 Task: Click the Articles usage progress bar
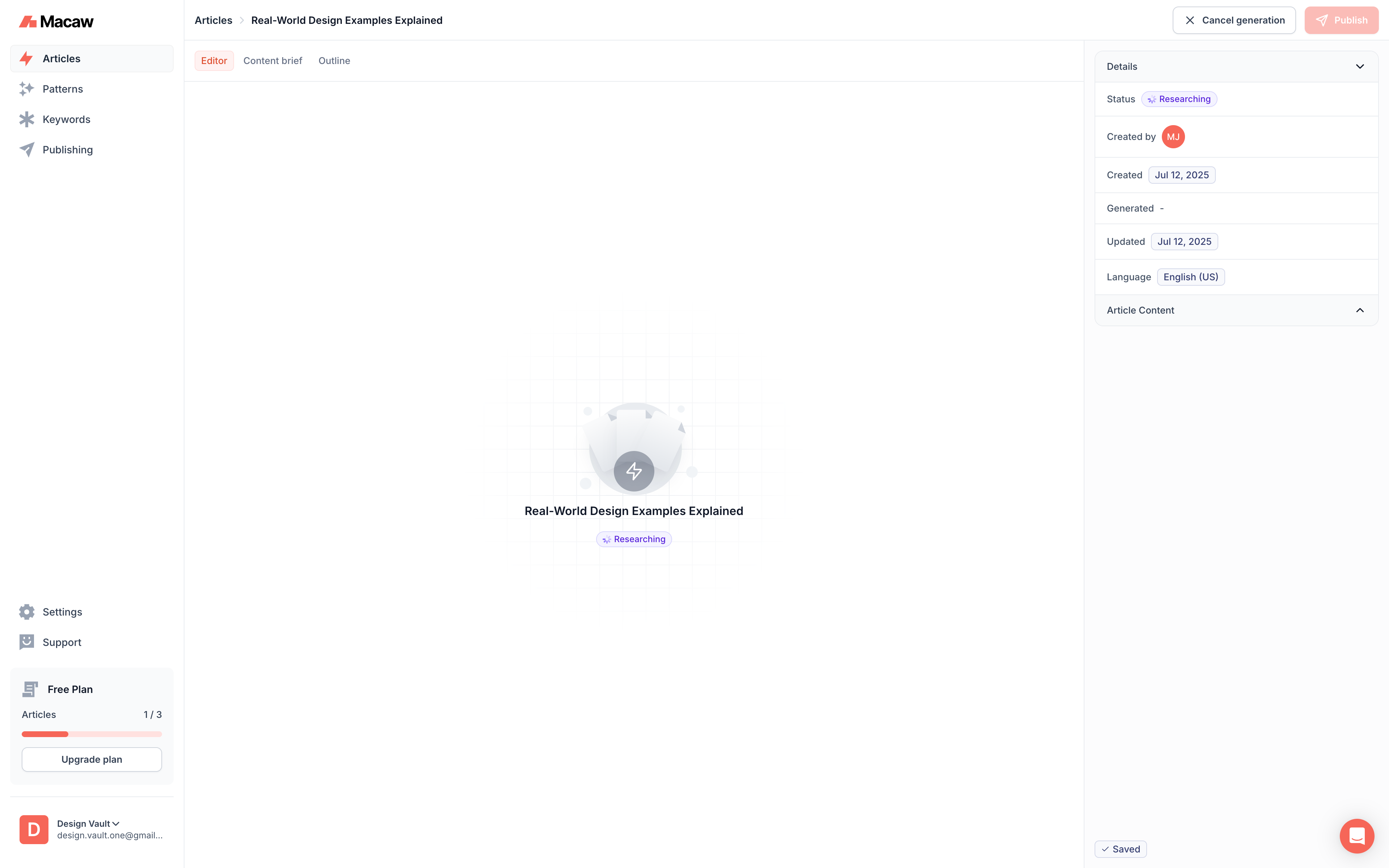point(92,734)
